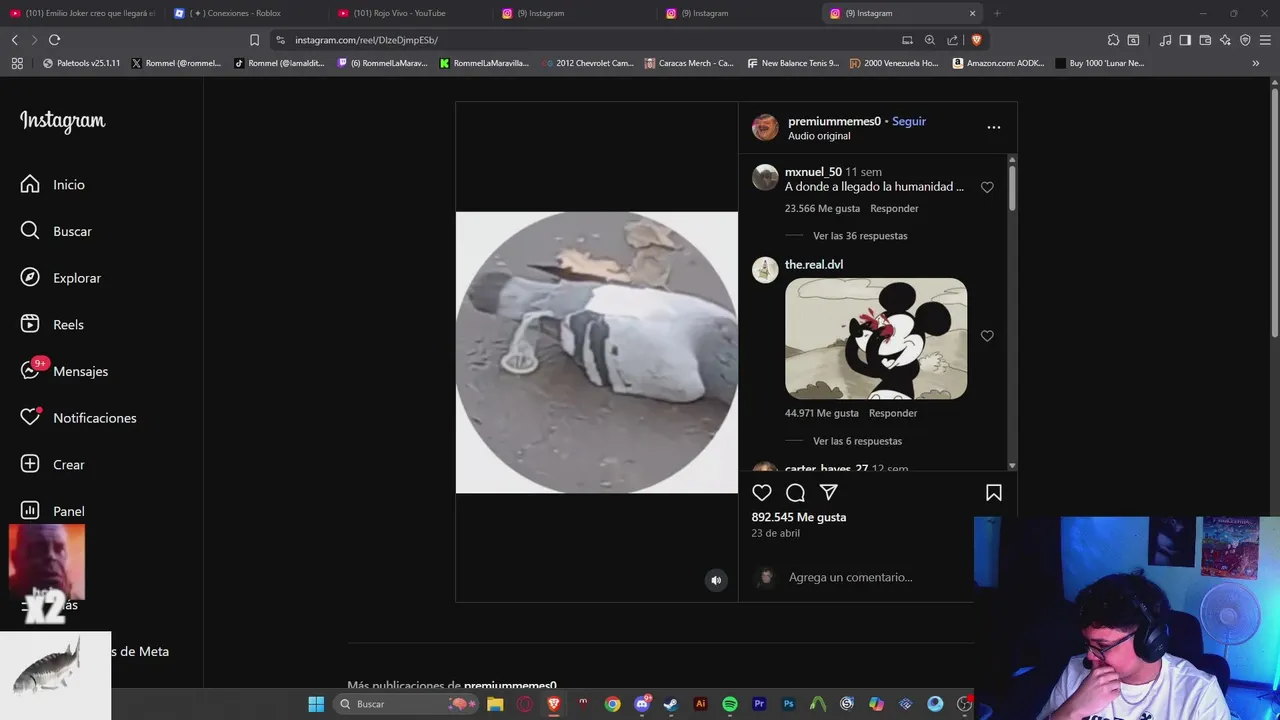This screenshot has width=1280, height=720.
Task: Reply to the.real.dvl's comment
Action: 893,413
